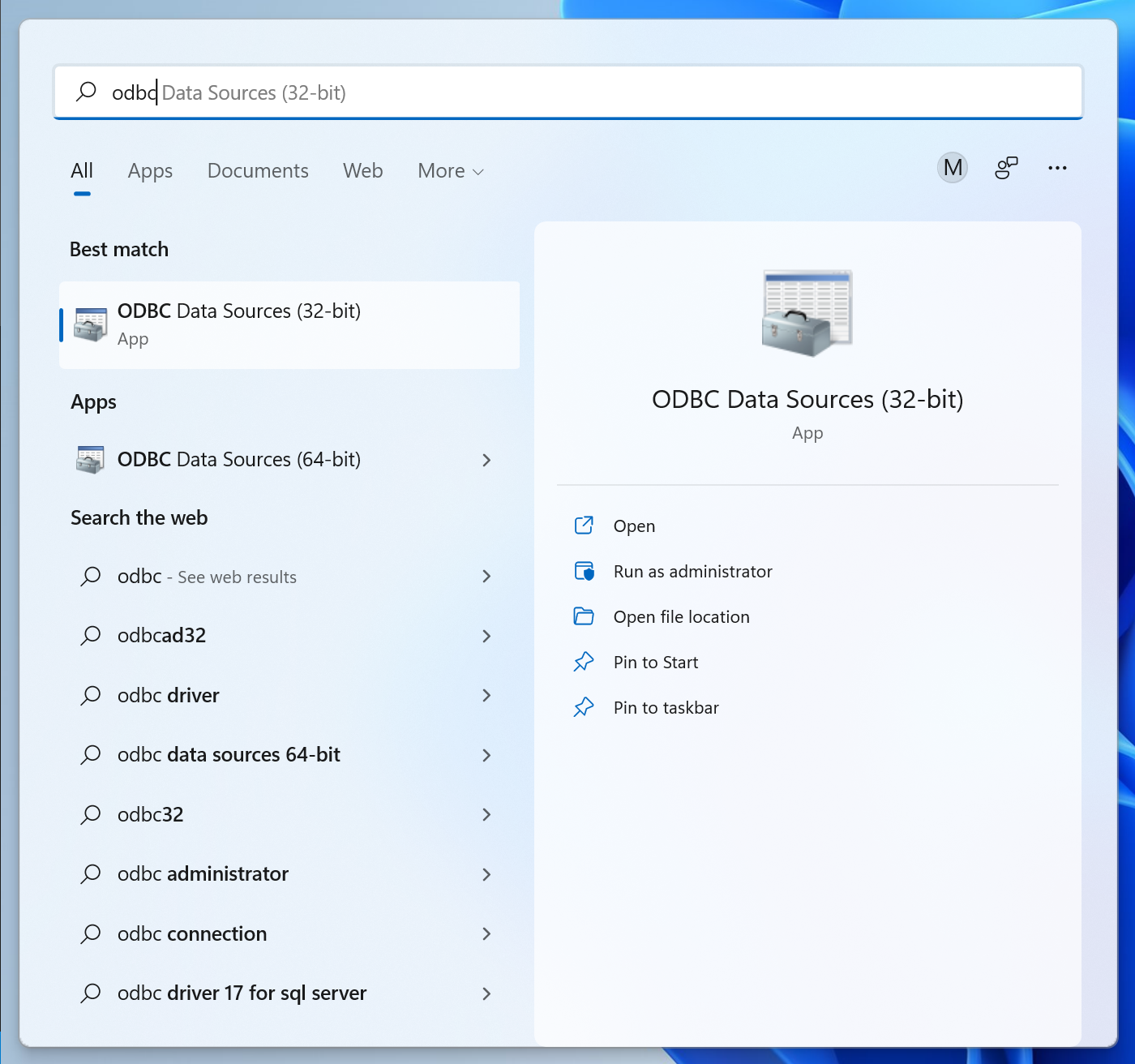1135x1064 pixels.
Task: Click search icon on the 'odbc driver' row
Action: point(91,696)
